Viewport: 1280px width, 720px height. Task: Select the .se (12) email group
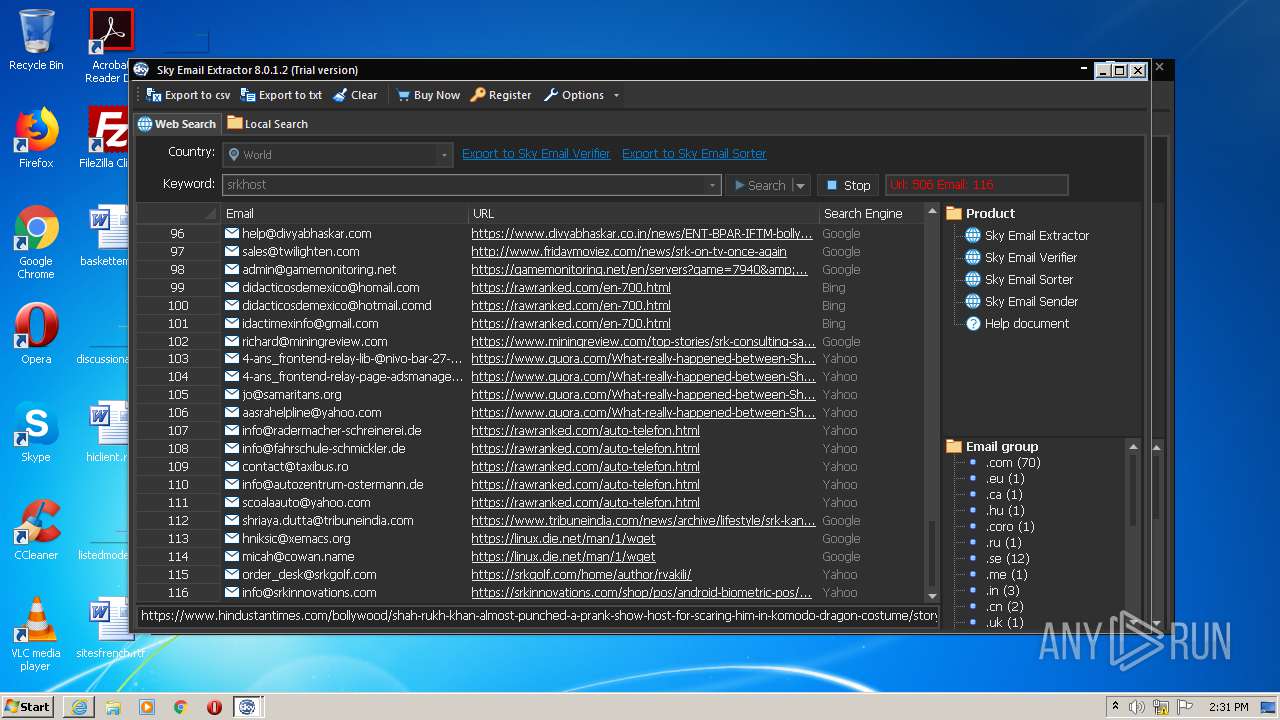[1007, 558]
